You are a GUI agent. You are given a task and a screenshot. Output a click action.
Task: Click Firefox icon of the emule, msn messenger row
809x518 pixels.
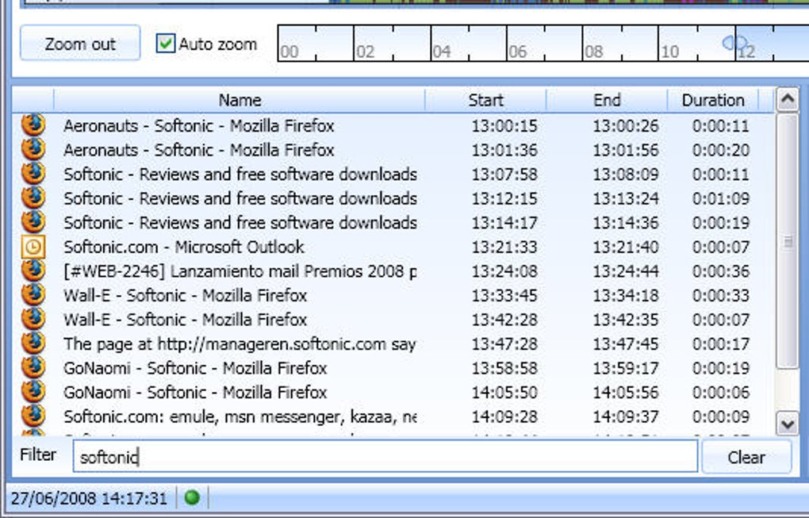(x=33, y=416)
